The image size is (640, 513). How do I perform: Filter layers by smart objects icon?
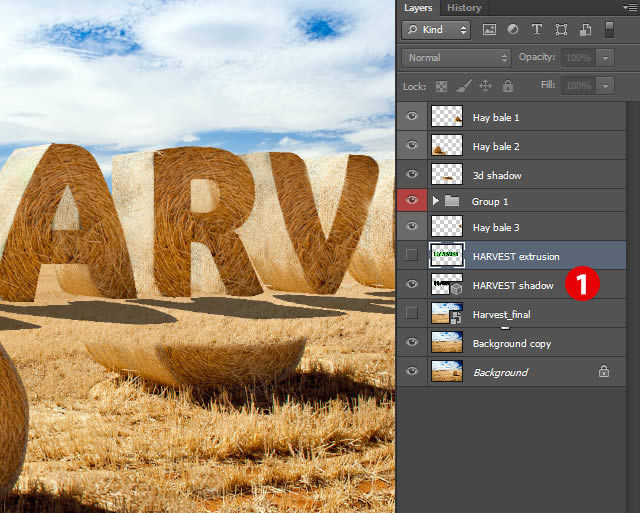tap(585, 29)
